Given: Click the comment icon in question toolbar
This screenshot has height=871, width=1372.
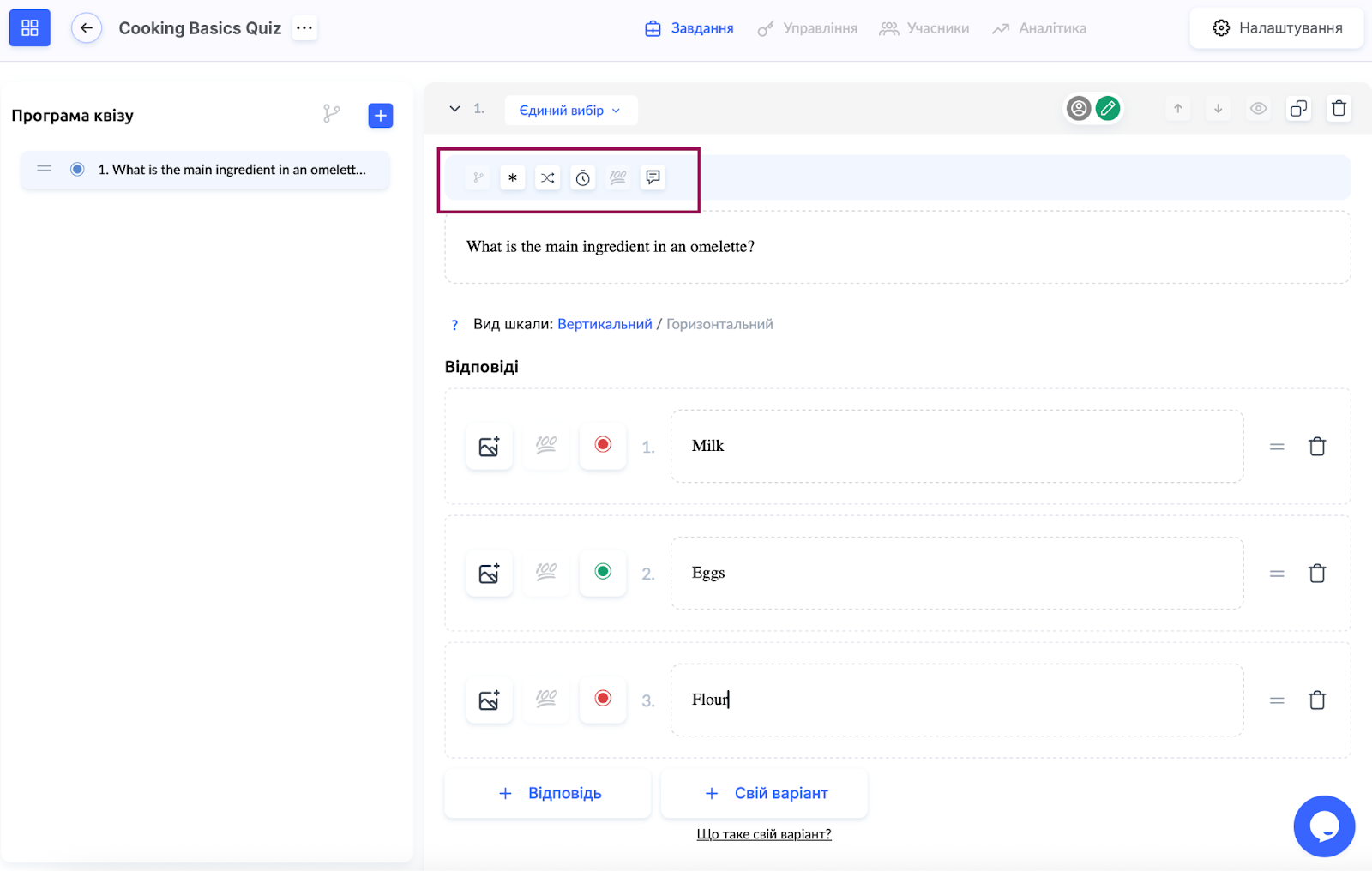Looking at the screenshot, I should pos(653,177).
